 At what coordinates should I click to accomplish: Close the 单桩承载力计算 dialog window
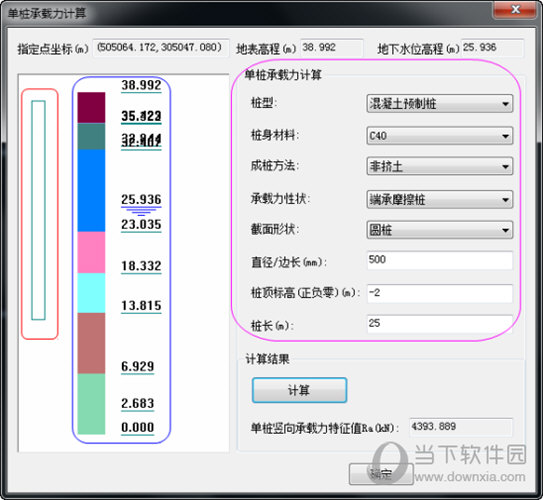(515, 9)
